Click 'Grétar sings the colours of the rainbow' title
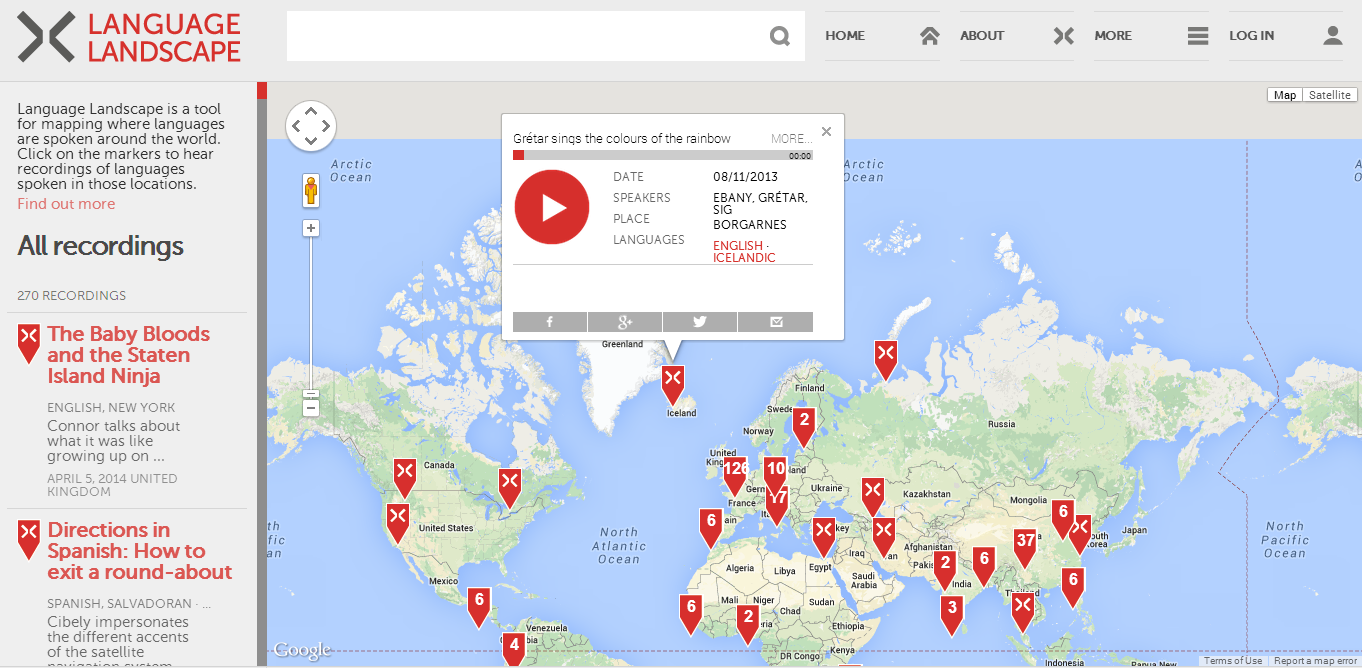1362x668 pixels. coord(622,139)
